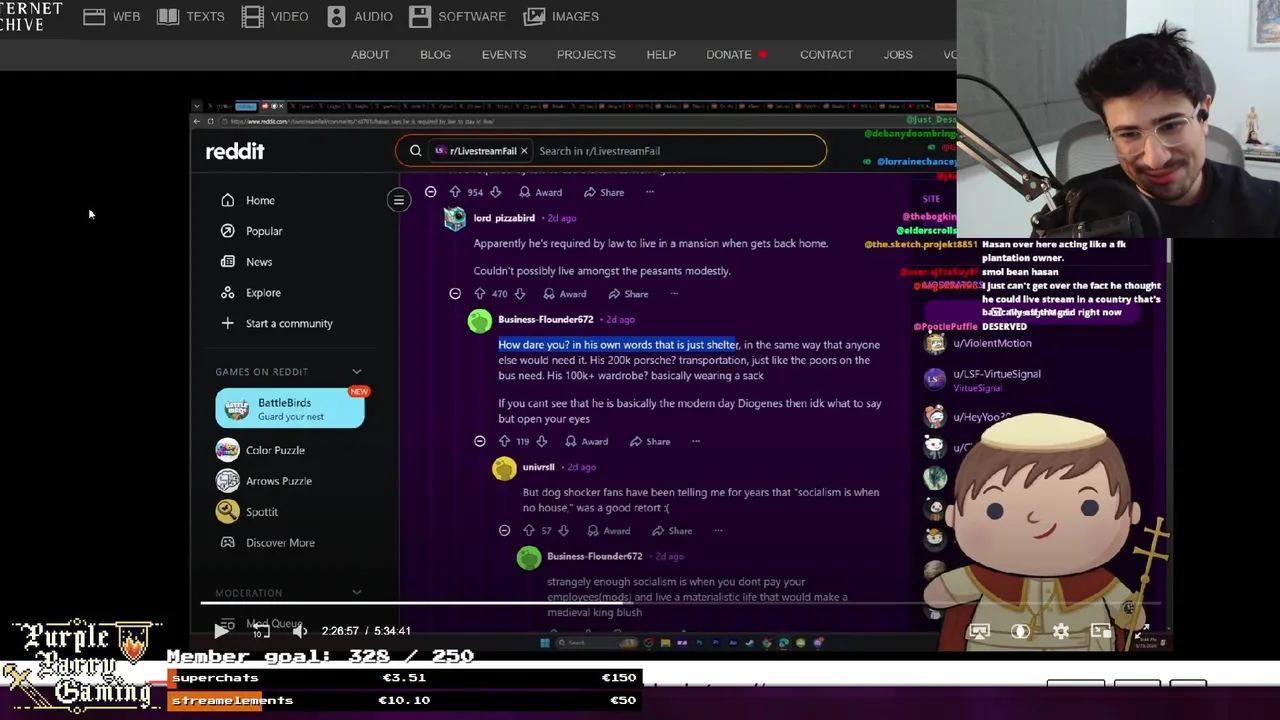
Task: Open lord_pizzabird's profile
Action: point(504,218)
